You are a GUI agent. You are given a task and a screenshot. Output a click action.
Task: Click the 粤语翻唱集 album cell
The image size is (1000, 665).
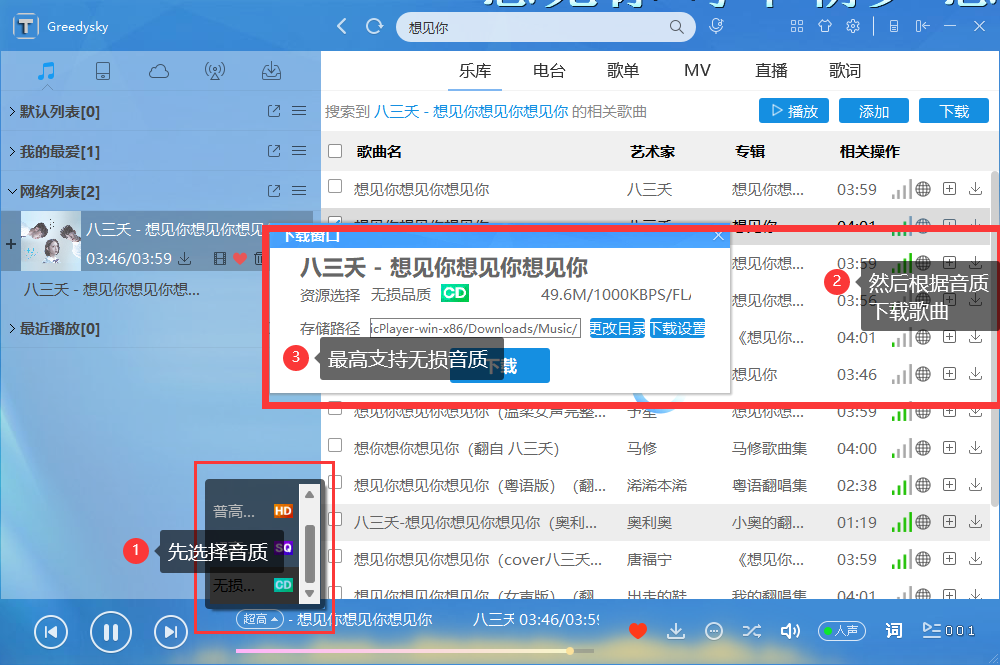point(769,485)
